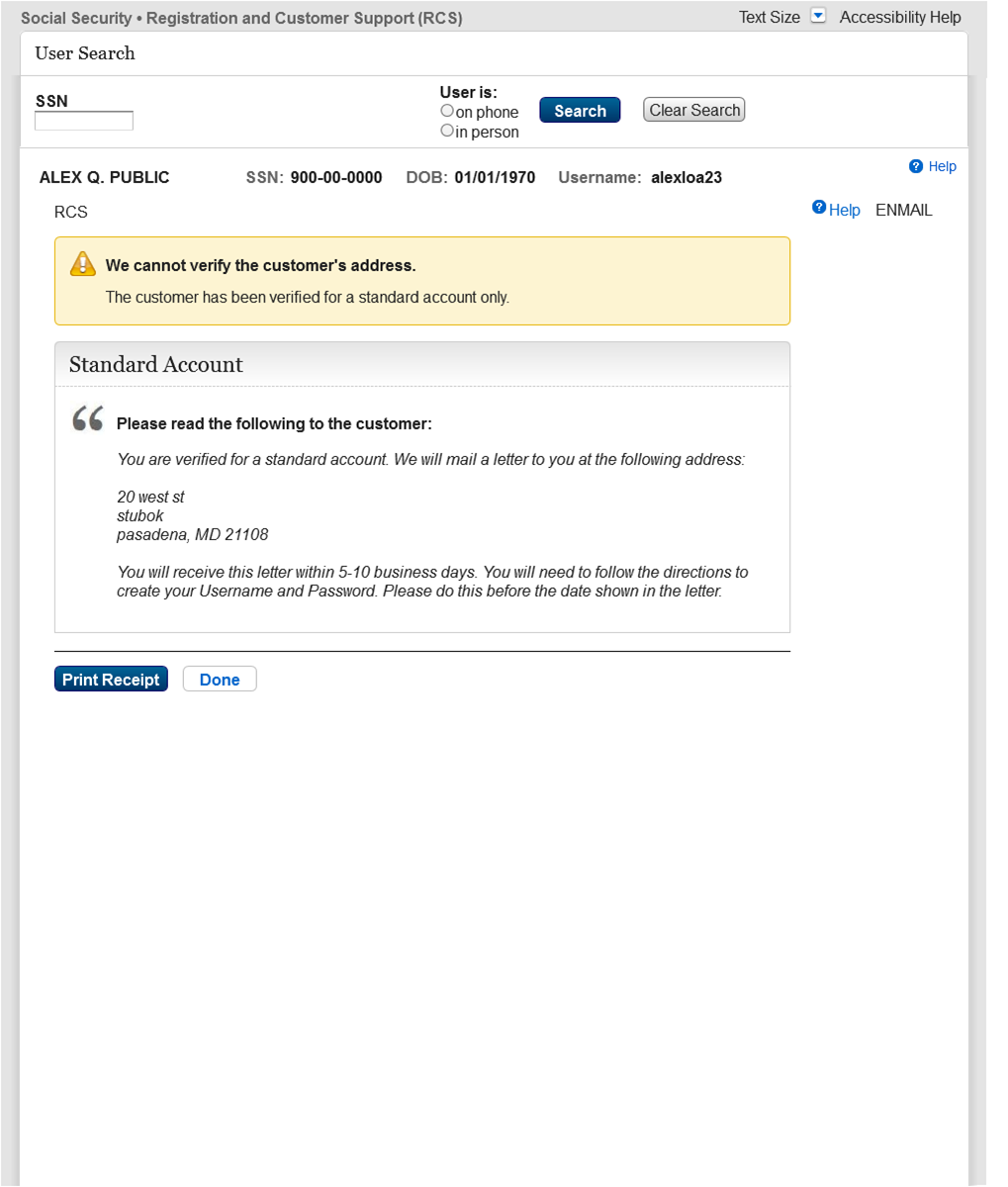Image resolution: width=1008 pixels, height=1187 pixels.
Task: Open the Text Size dropdown arrow
Action: 817,16
